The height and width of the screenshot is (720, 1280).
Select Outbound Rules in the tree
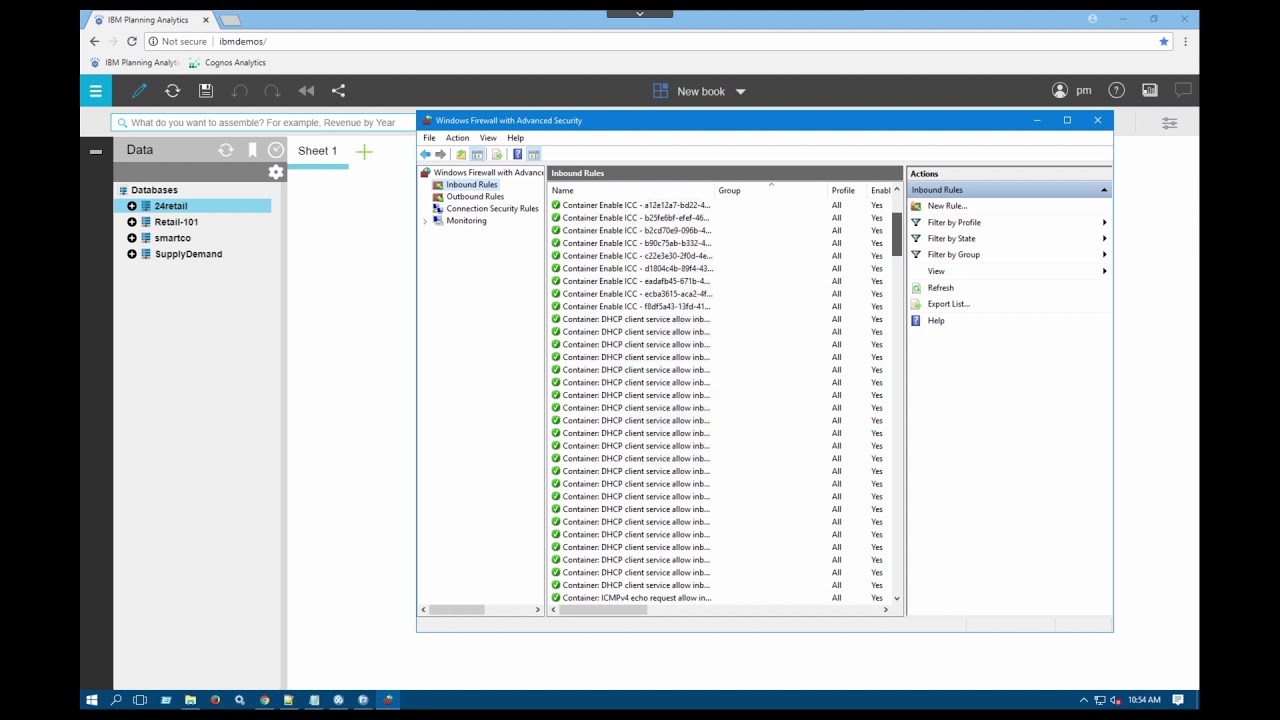pos(475,197)
